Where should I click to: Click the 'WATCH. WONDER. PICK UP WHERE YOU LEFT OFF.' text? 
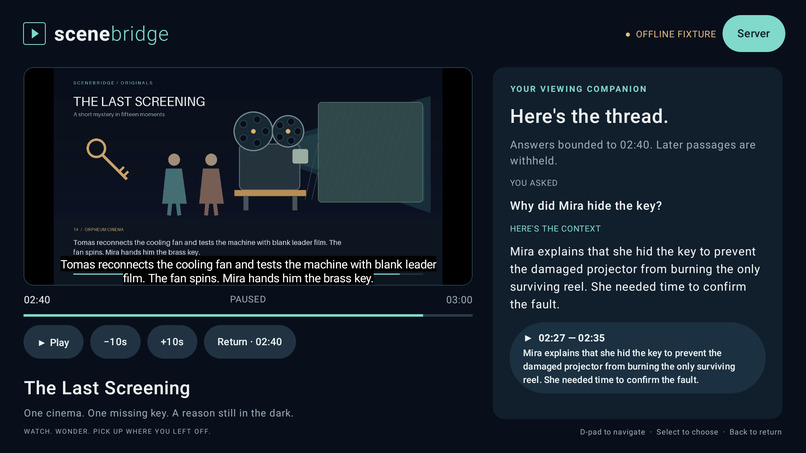coord(117,431)
